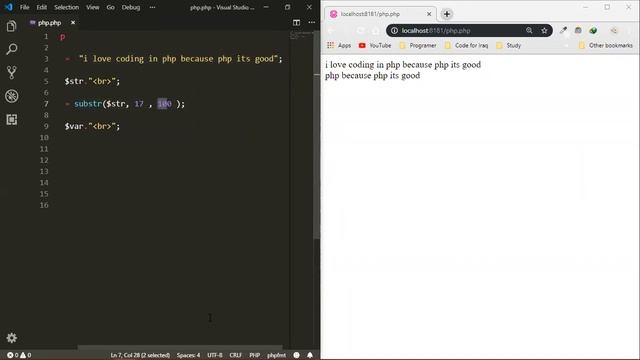The image size is (640, 360).
Task: Reload the browser page
Action: (x=360, y=31)
